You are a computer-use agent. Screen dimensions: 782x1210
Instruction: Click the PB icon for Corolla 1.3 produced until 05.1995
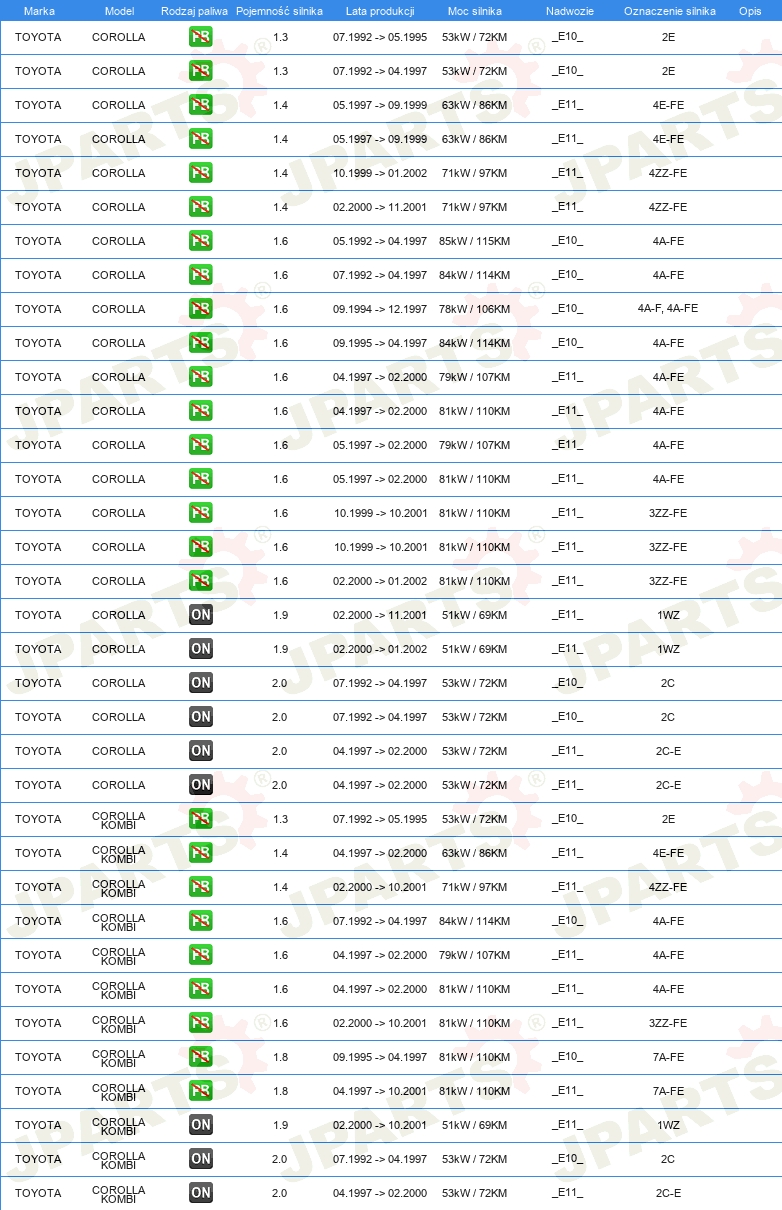pyautogui.click(x=200, y=37)
